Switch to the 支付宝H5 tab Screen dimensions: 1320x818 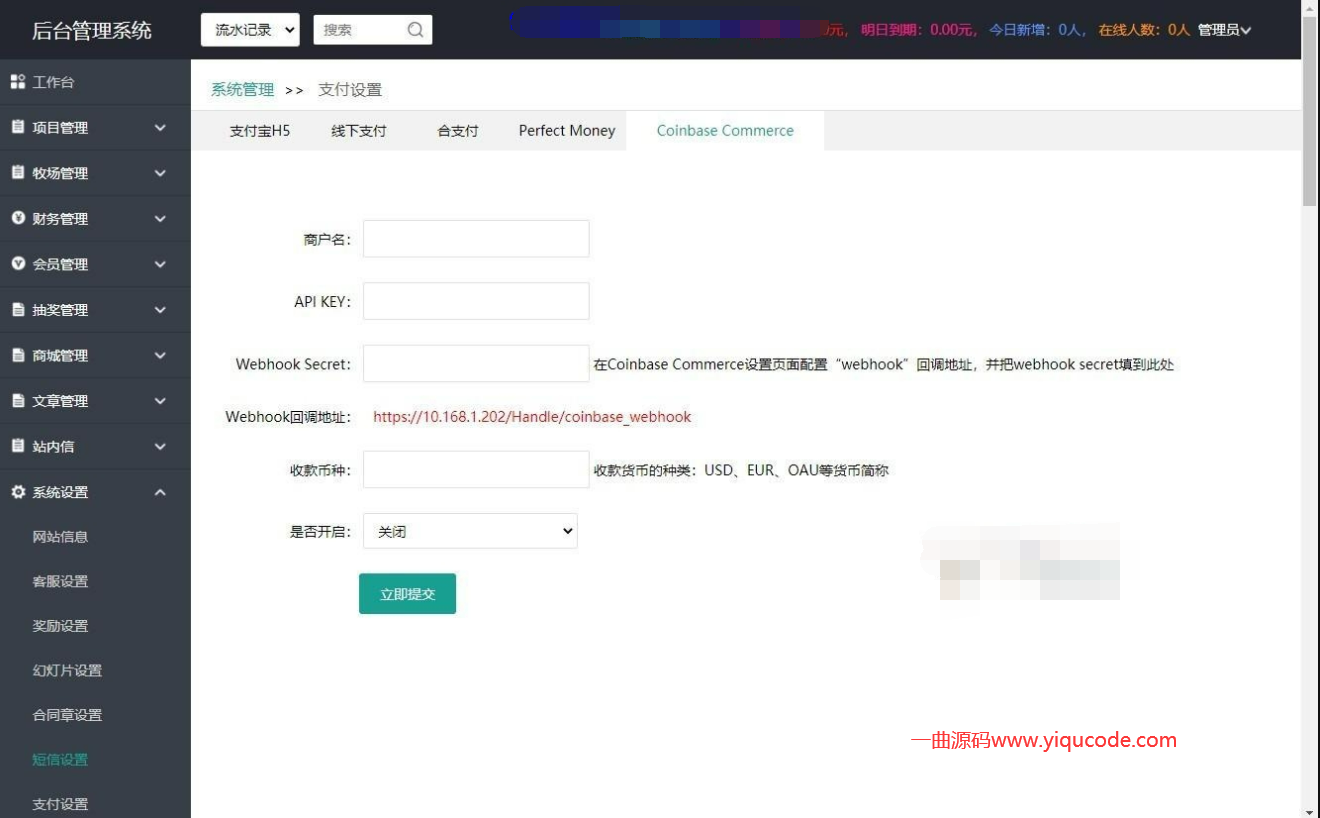pos(260,131)
